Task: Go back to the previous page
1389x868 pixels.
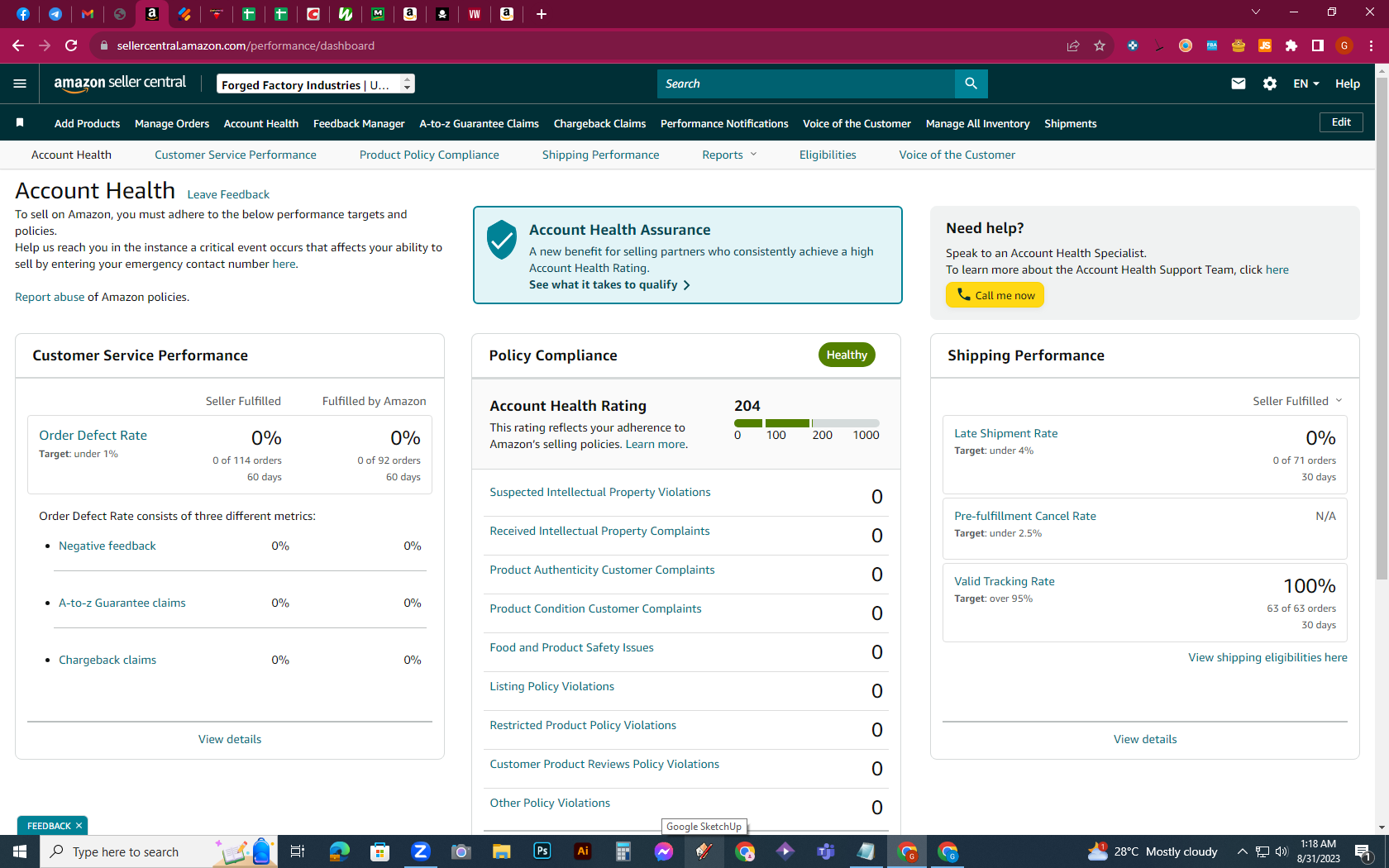Action: coord(18,45)
